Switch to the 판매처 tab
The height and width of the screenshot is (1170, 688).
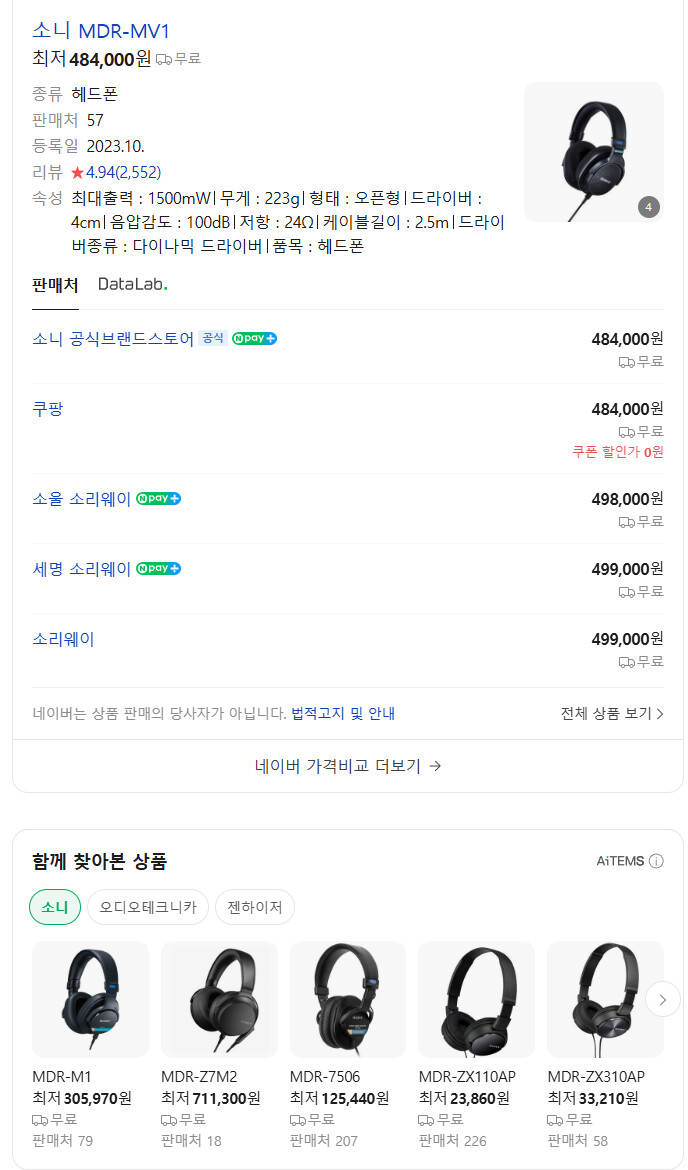(55, 284)
